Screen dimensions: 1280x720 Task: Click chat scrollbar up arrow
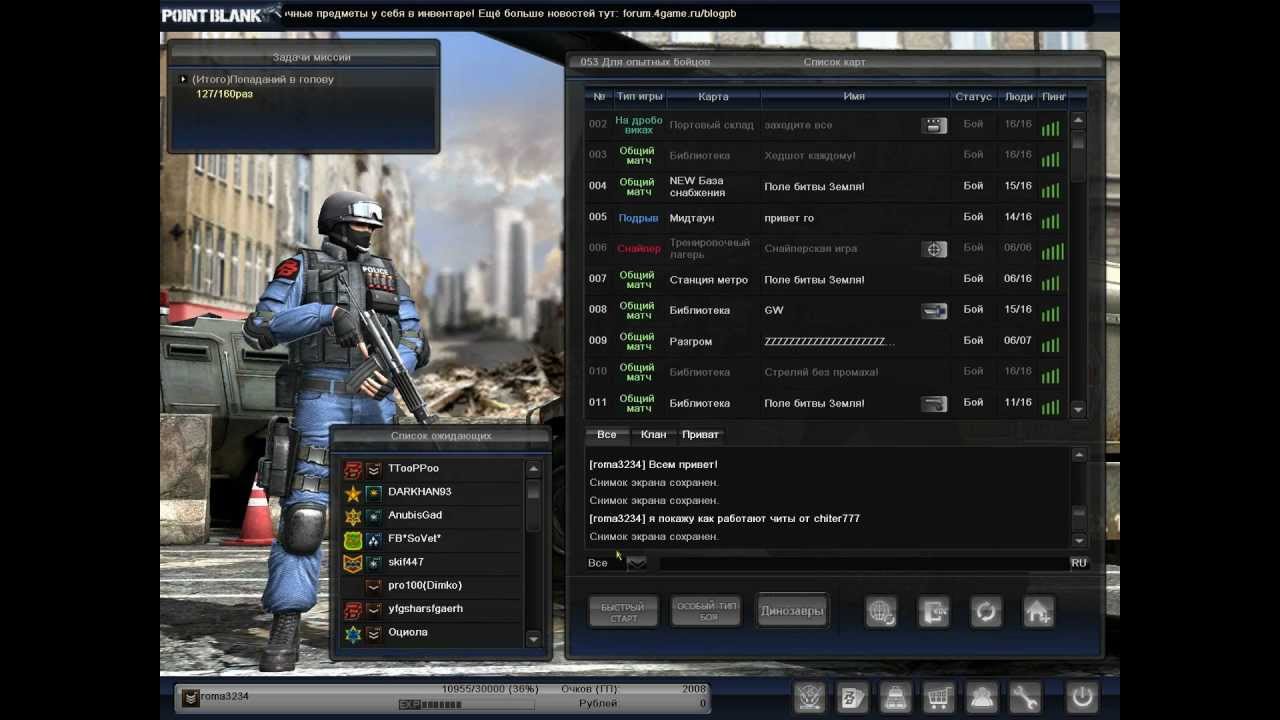1078,455
